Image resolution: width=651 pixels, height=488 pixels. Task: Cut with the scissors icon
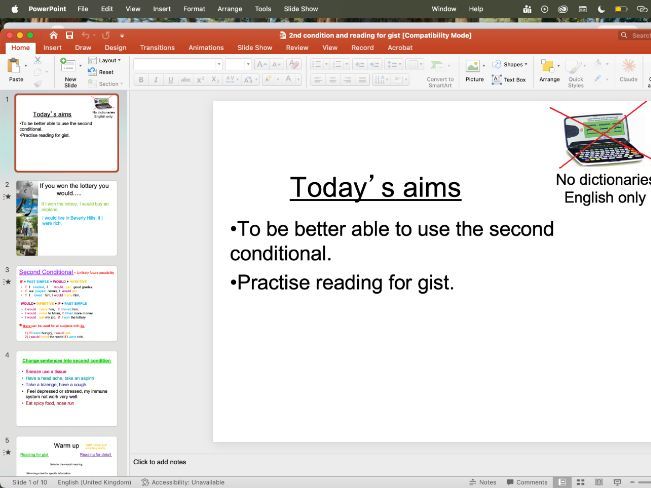pos(37,61)
